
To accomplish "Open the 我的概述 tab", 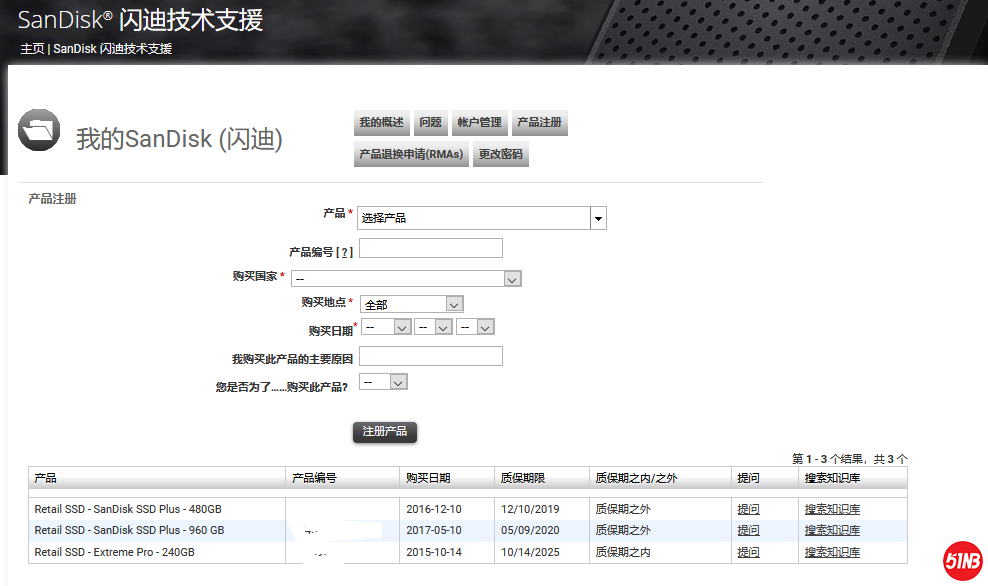I will [382, 122].
